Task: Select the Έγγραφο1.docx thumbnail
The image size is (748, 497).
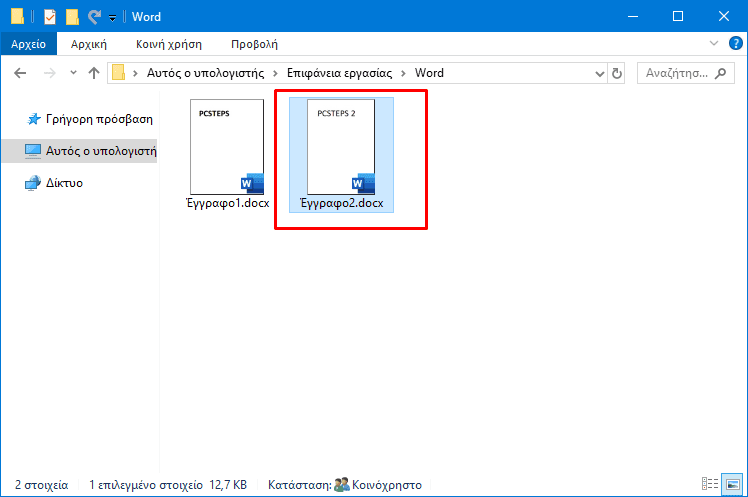Action: click(x=227, y=146)
